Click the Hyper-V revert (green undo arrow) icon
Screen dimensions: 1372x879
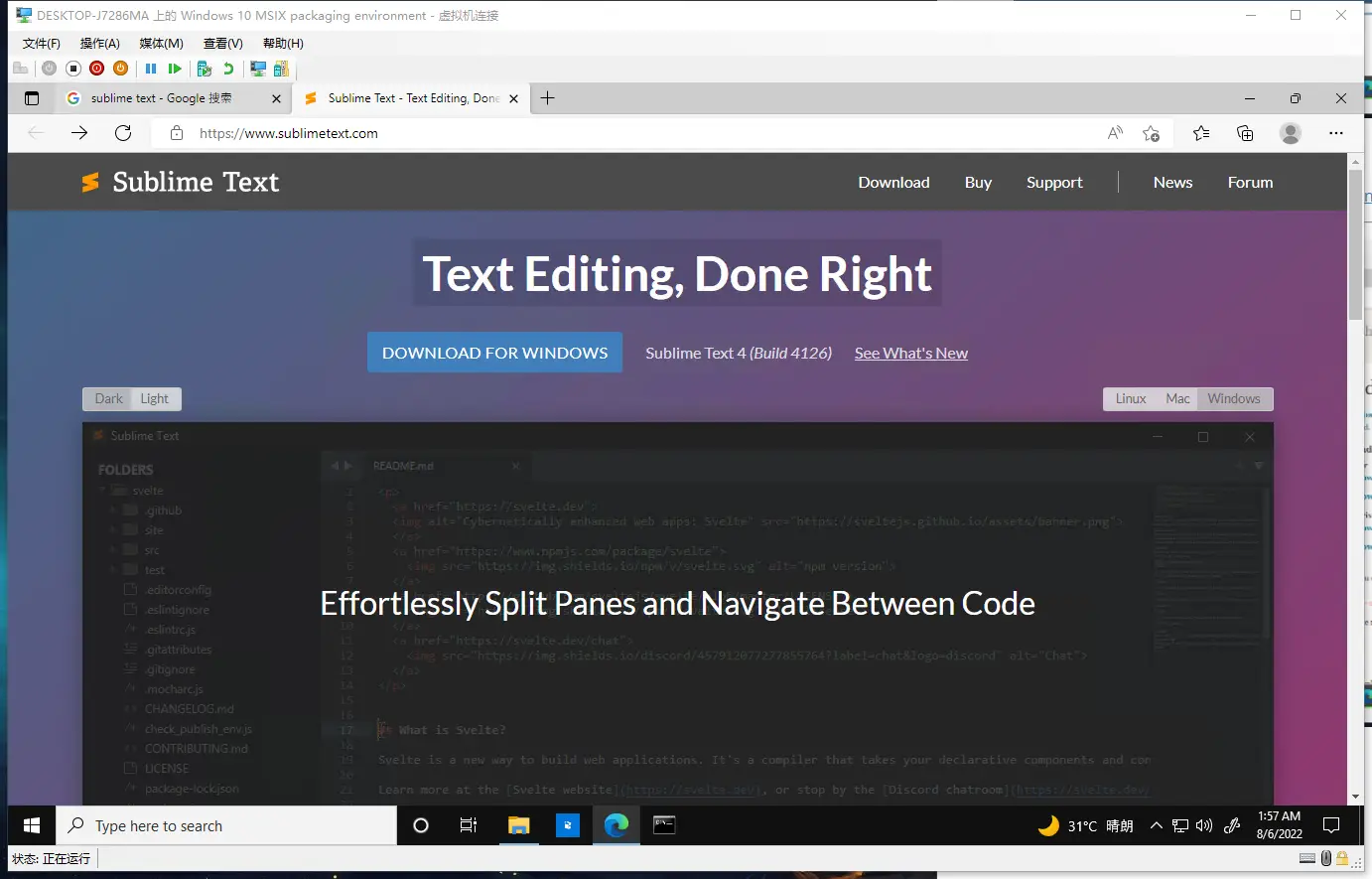point(228,69)
